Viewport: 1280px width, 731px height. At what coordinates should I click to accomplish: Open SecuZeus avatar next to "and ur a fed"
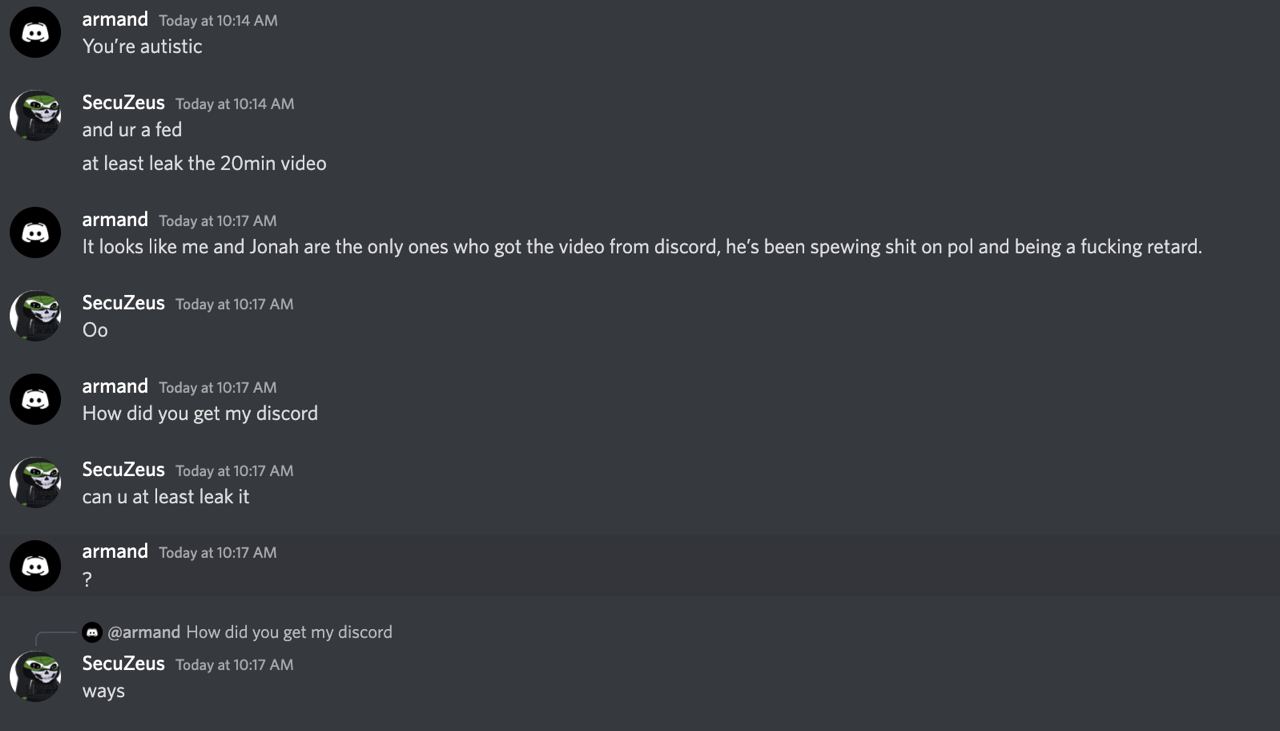tap(36, 116)
